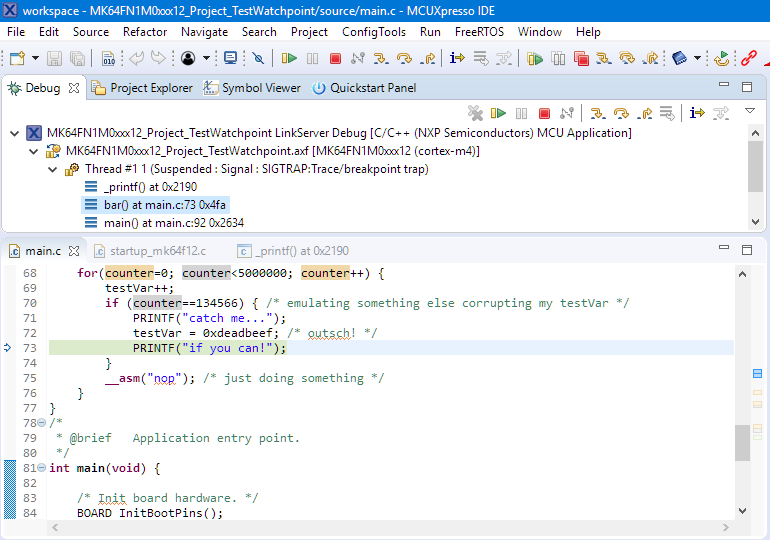Select the _printf() stack frame
This screenshot has width=770, height=540.
[149, 187]
